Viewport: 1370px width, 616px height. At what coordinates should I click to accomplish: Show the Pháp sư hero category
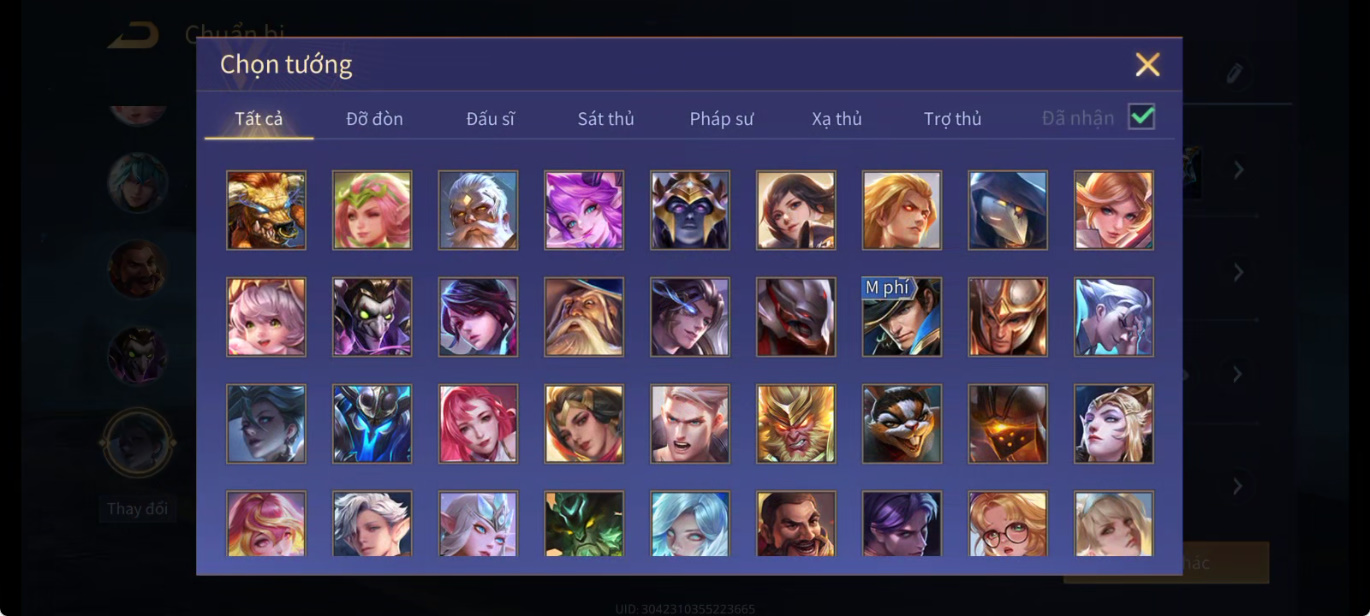click(721, 119)
